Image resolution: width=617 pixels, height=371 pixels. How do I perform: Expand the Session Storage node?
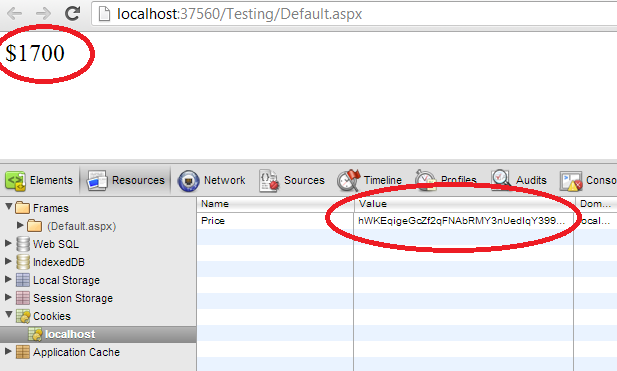tap(8, 297)
